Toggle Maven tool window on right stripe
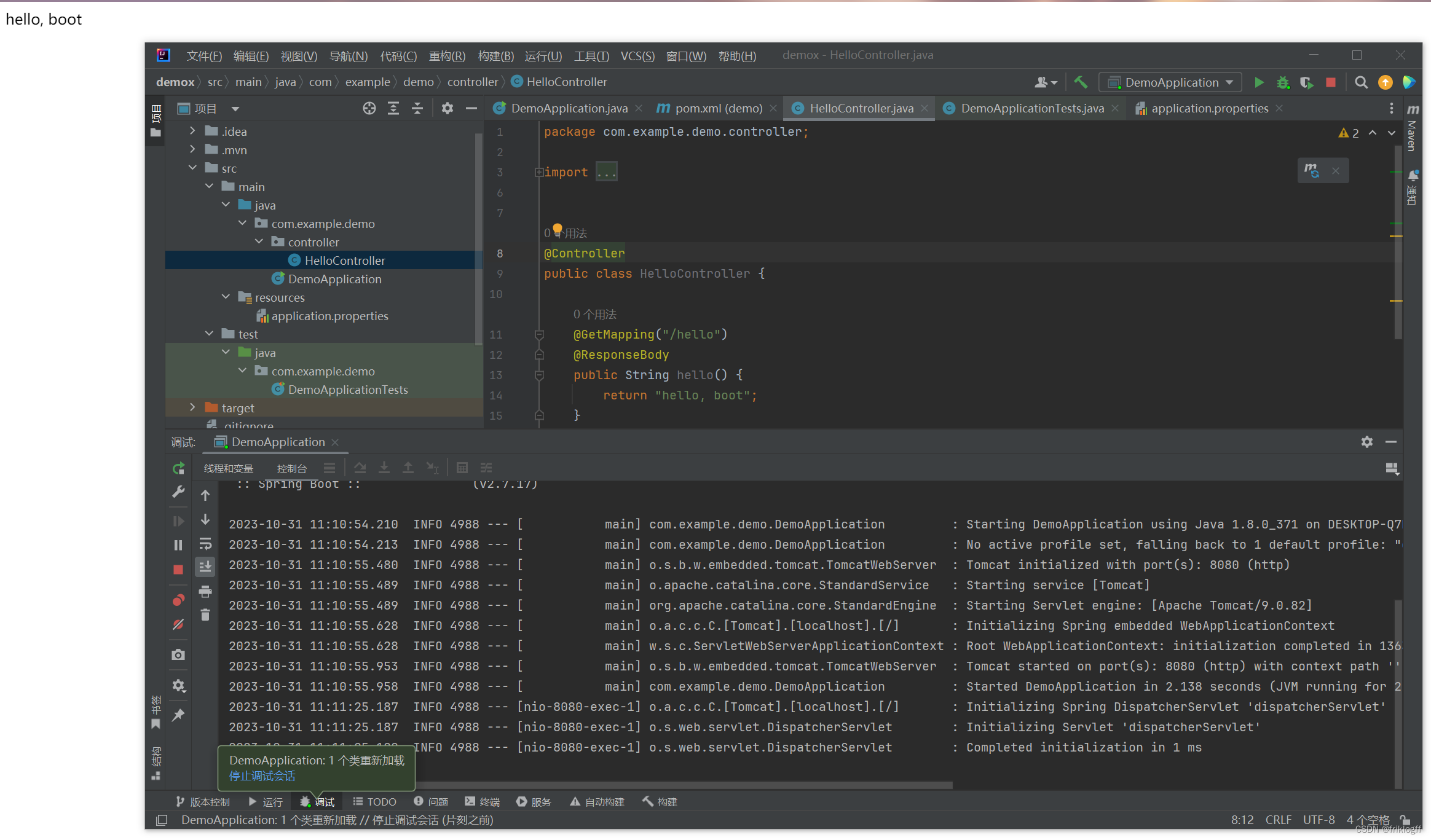The image size is (1431, 840). (x=1413, y=128)
